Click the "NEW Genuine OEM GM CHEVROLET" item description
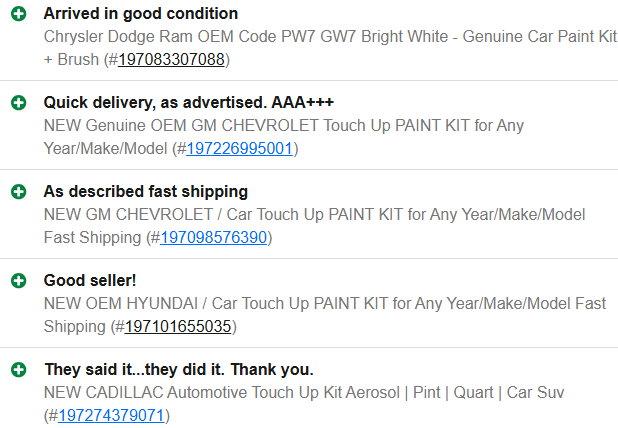Image resolution: width=618 pixels, height=428 pixels. pyautogui.click(x=283, y=126)
